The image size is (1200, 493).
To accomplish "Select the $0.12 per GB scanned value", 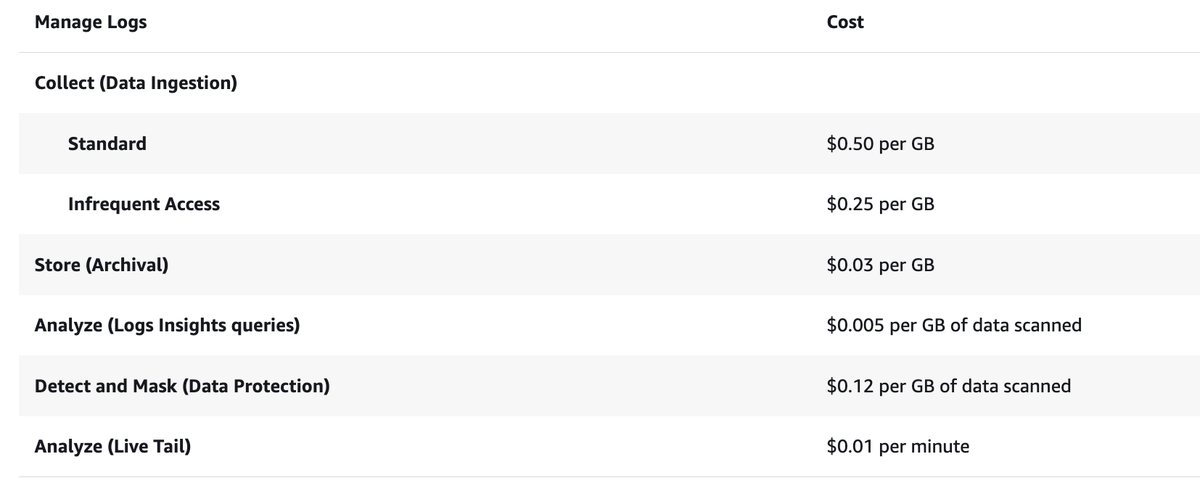I will 949,386.
